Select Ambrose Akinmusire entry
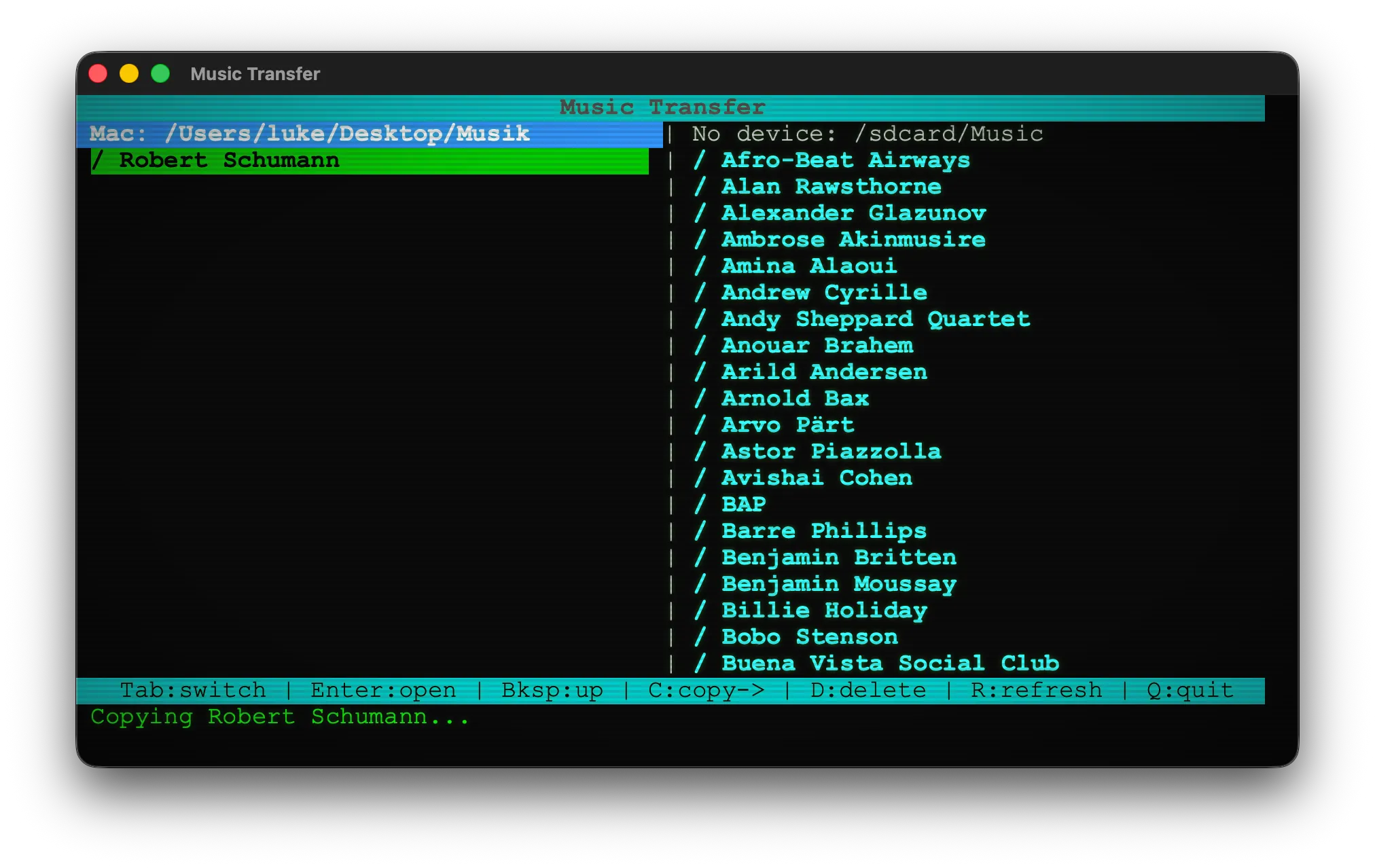Image resolution: width=1375 pixels, height=868 pixels. (851, 239)
